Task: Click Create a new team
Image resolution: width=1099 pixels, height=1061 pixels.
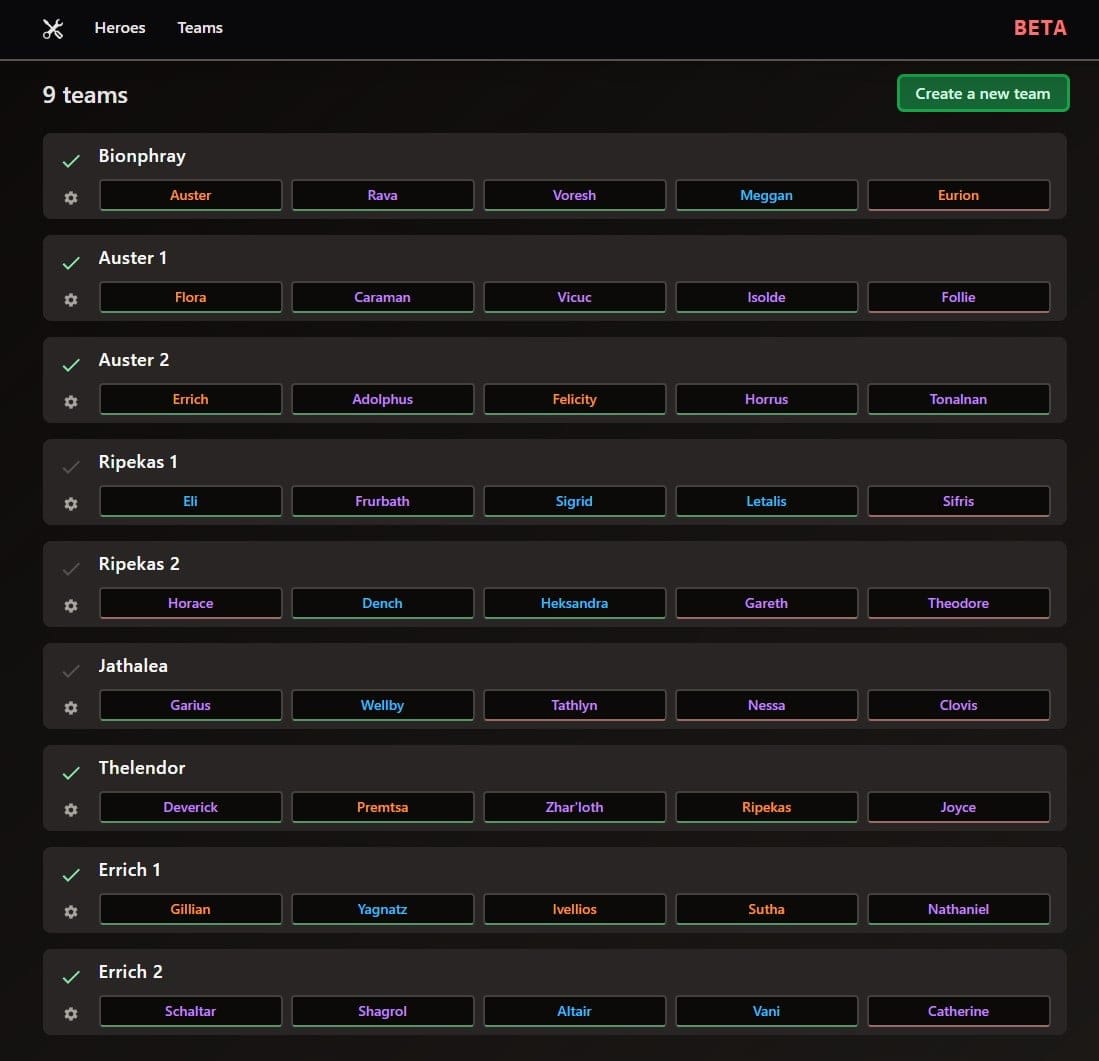Action: [982, 93]
